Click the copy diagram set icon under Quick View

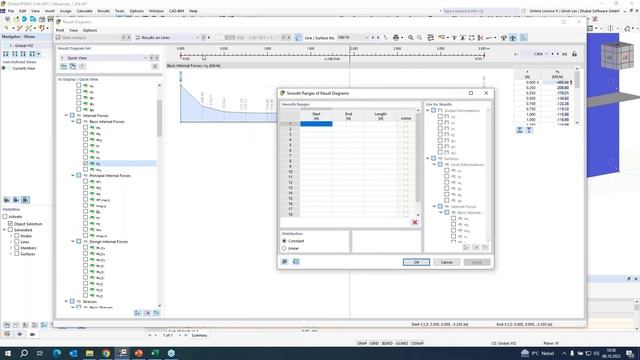point(73,66)
